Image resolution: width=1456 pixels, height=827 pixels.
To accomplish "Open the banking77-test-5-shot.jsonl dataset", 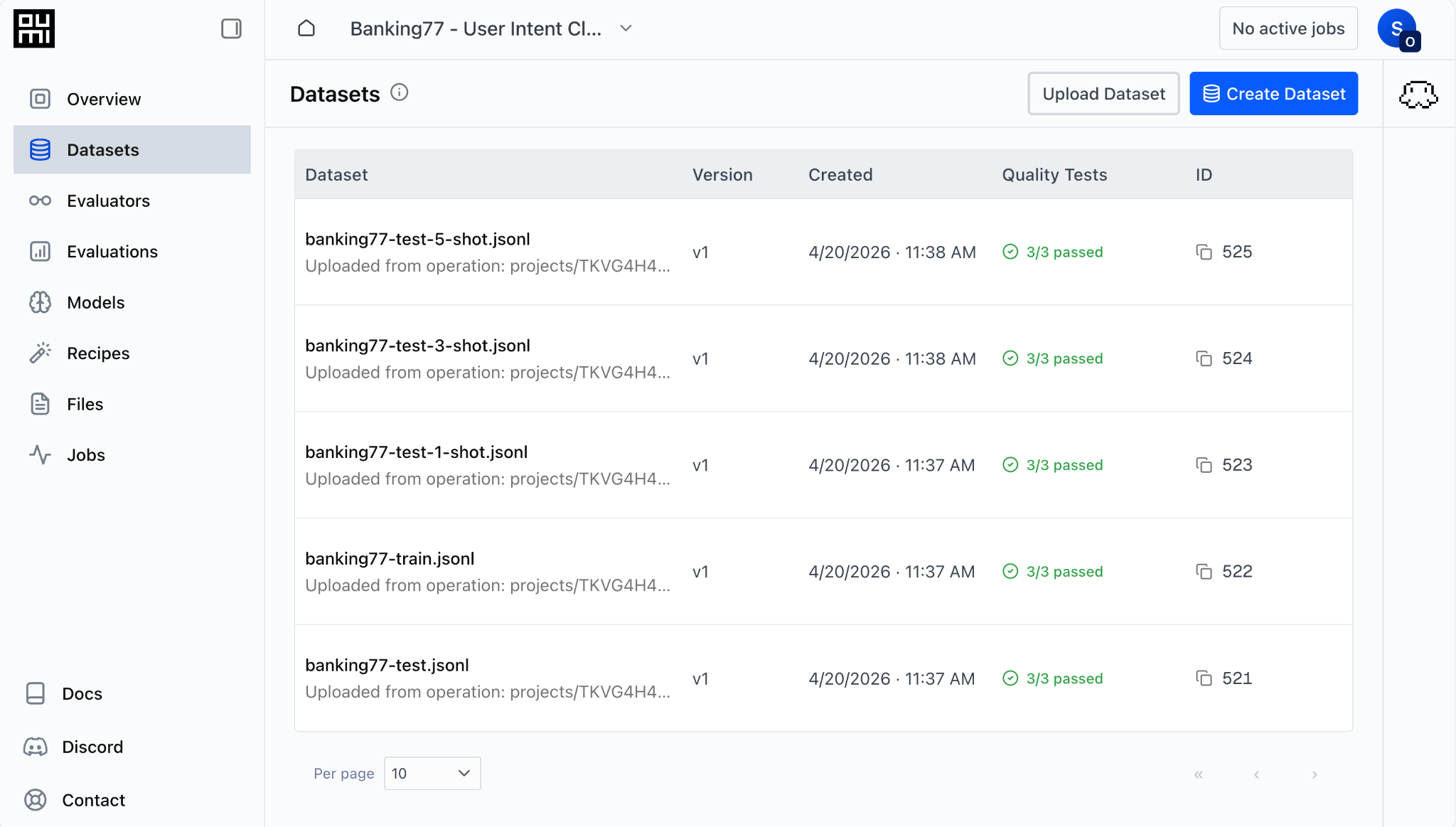I will [x=417, y=239].
